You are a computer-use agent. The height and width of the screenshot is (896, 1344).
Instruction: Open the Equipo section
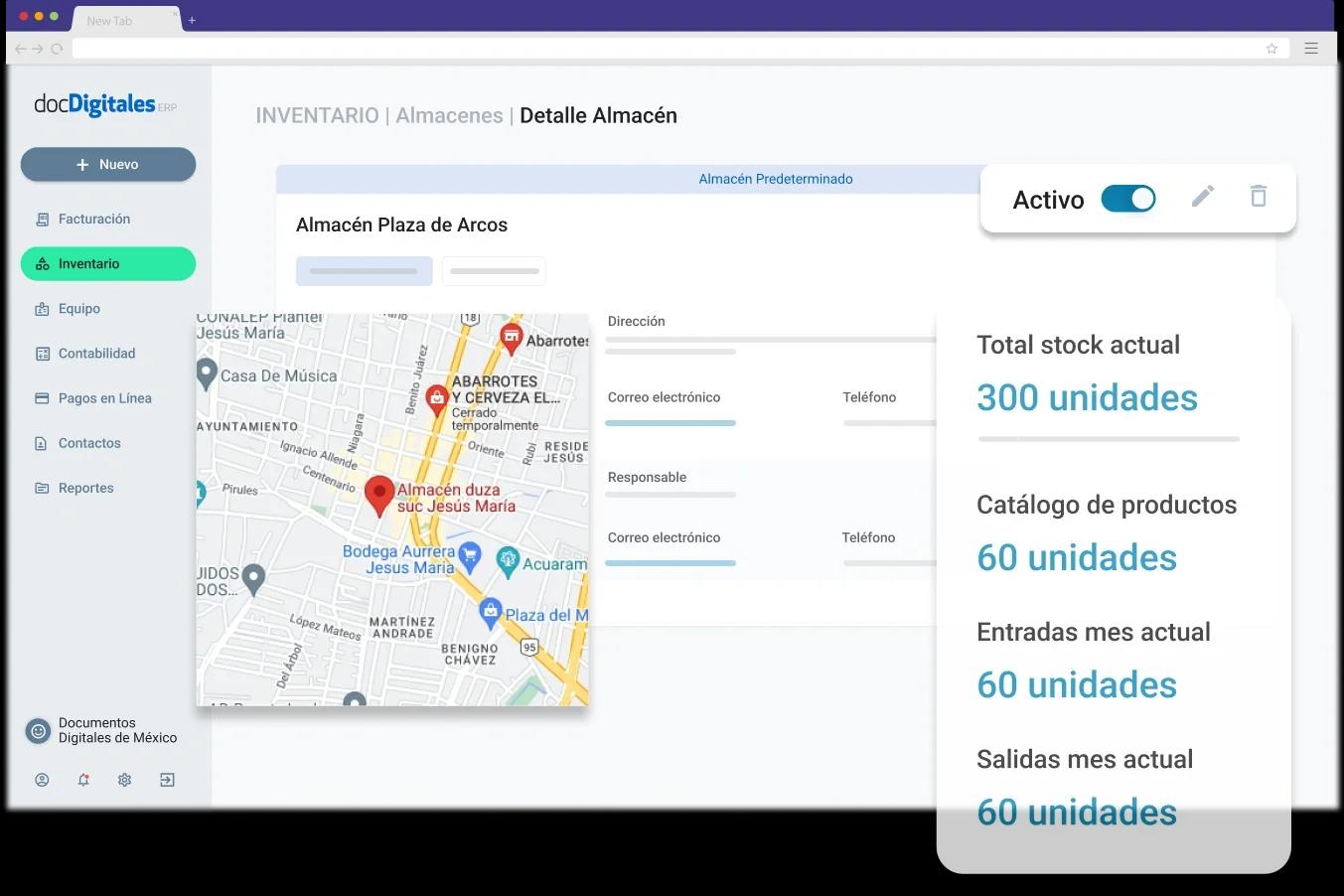[x=78, y=308]
